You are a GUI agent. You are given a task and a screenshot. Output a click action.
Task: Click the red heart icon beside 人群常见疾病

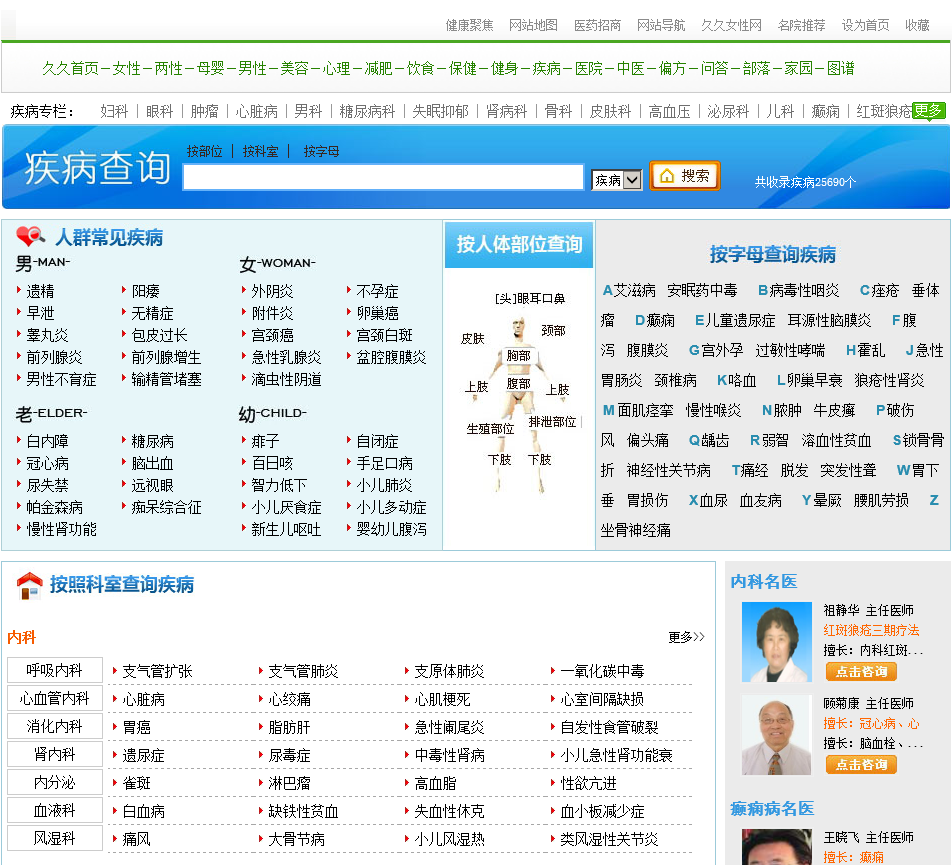31,237
